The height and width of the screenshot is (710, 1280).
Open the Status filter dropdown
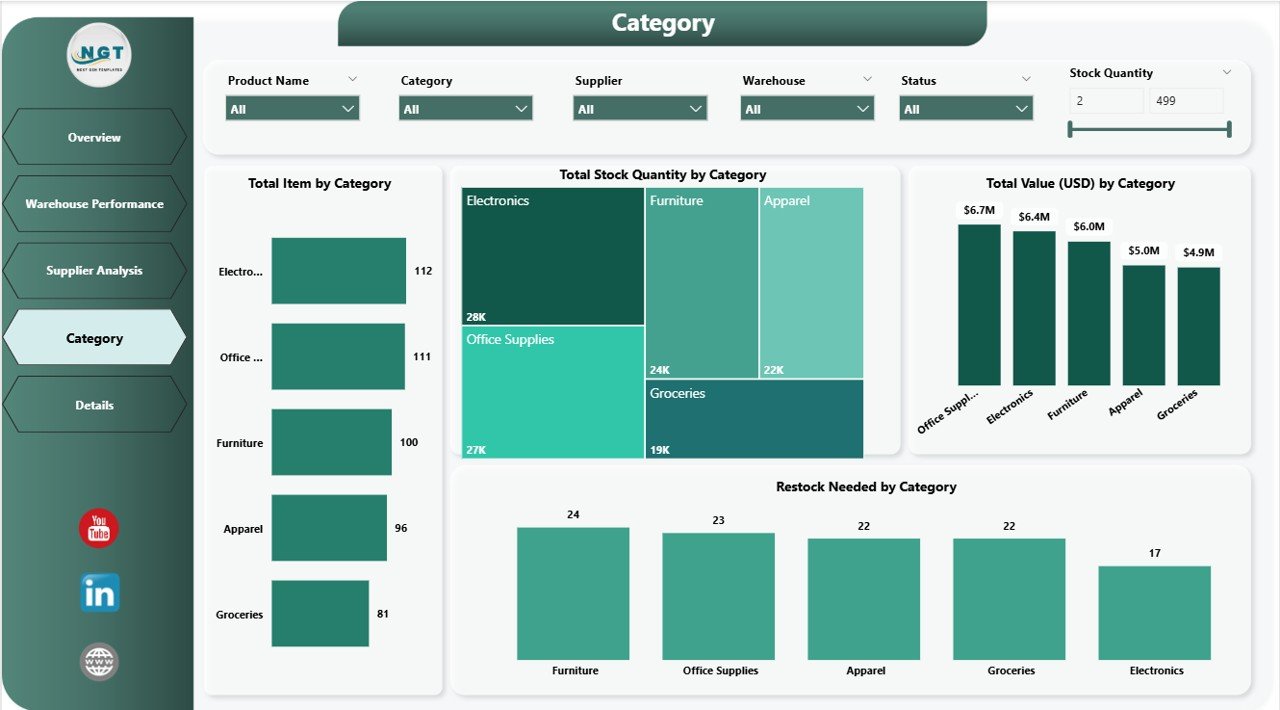tap(965, 109)
